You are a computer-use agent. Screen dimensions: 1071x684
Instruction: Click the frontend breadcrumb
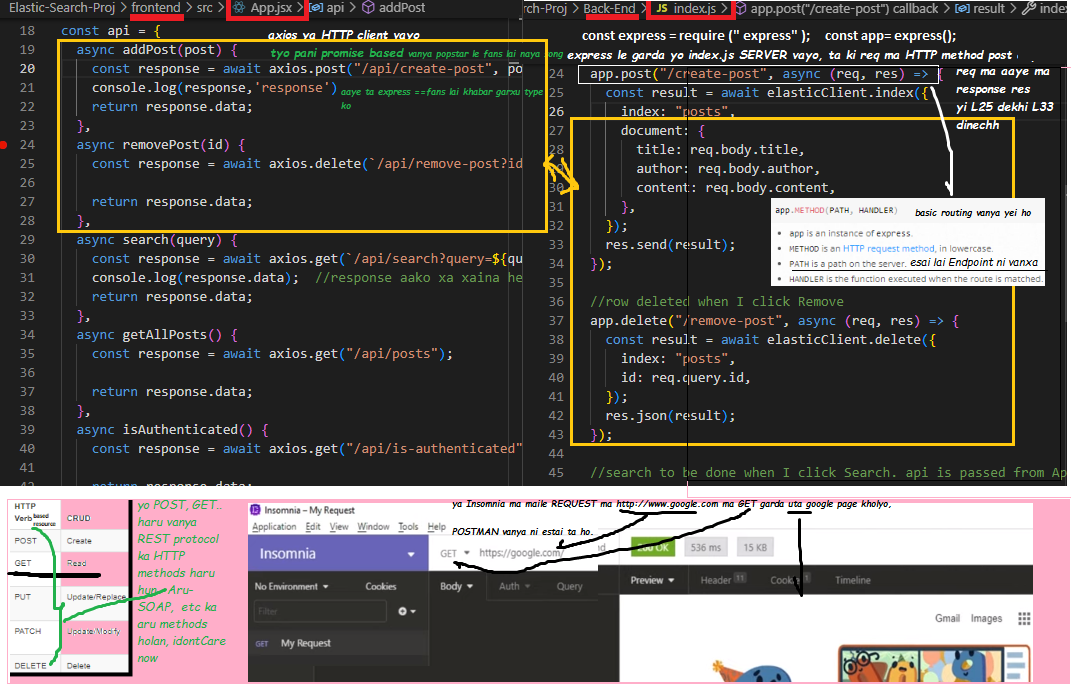(156, 8)
